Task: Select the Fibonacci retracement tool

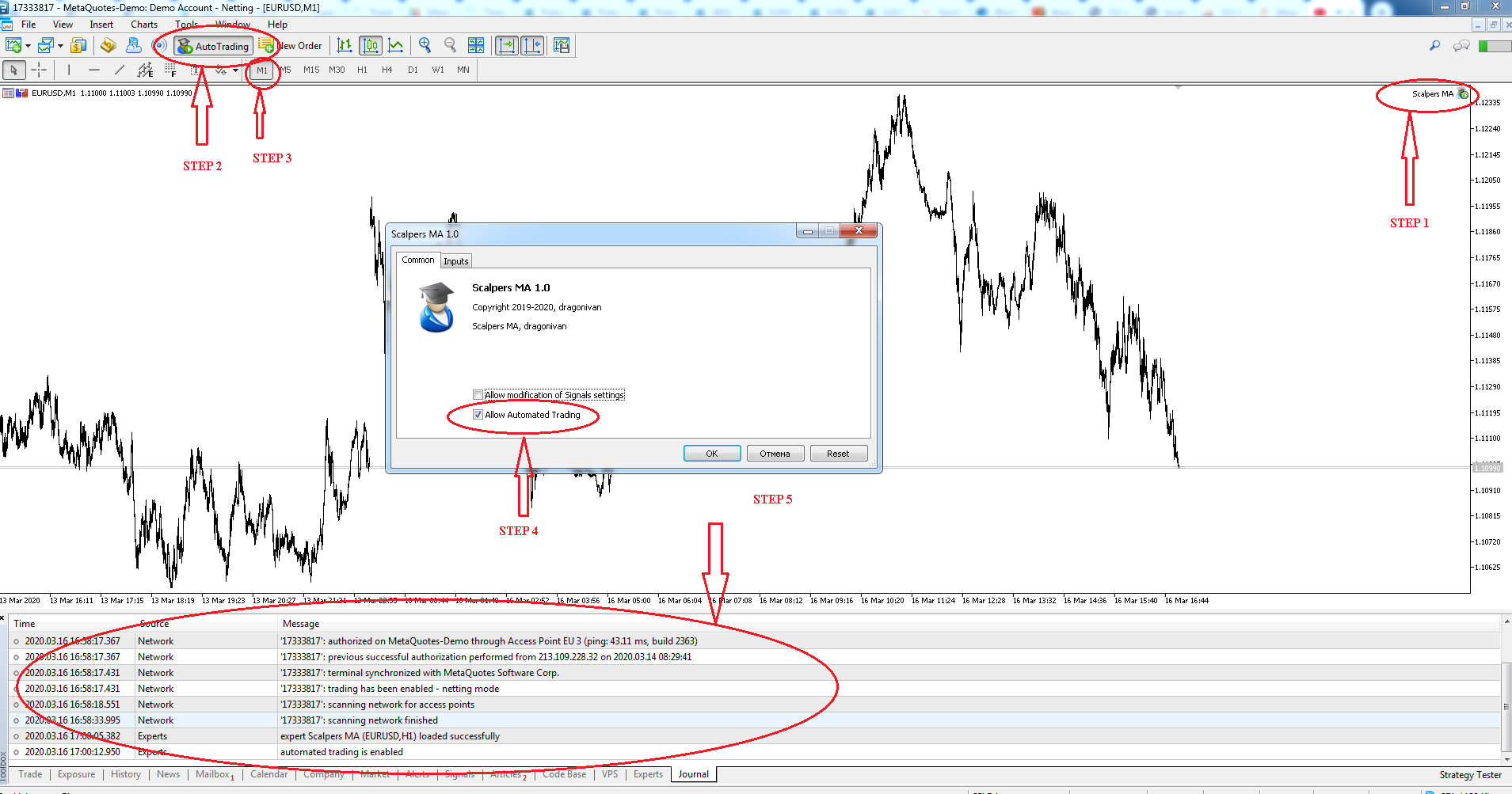Action: click(170, 70)
